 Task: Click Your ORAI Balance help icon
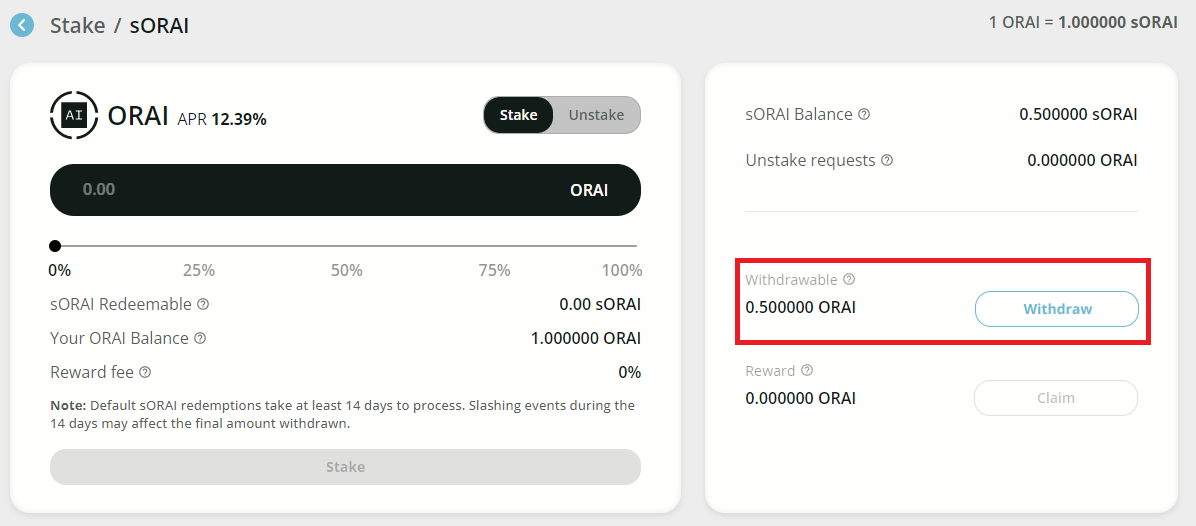[200, 338]
